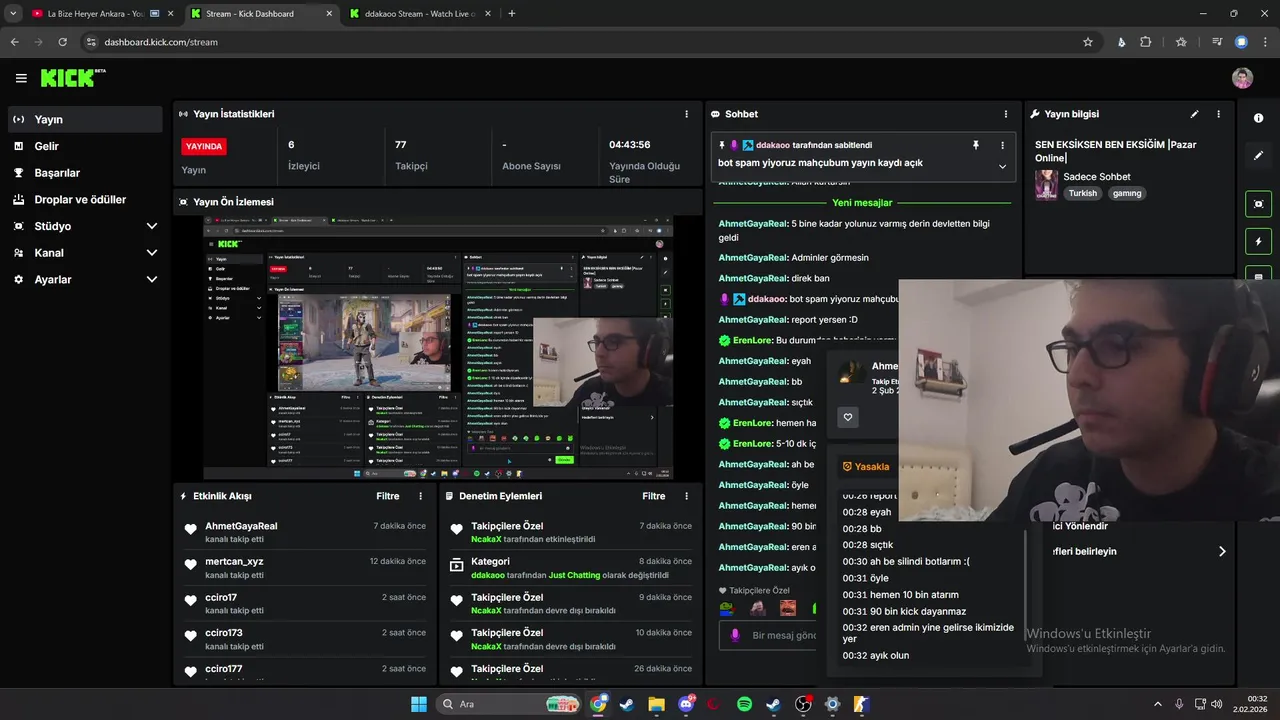This screenshot has width=1280, height=720.
Task: Open Sohbet panel three-dot menu
Action: (x=1006, y=114)
